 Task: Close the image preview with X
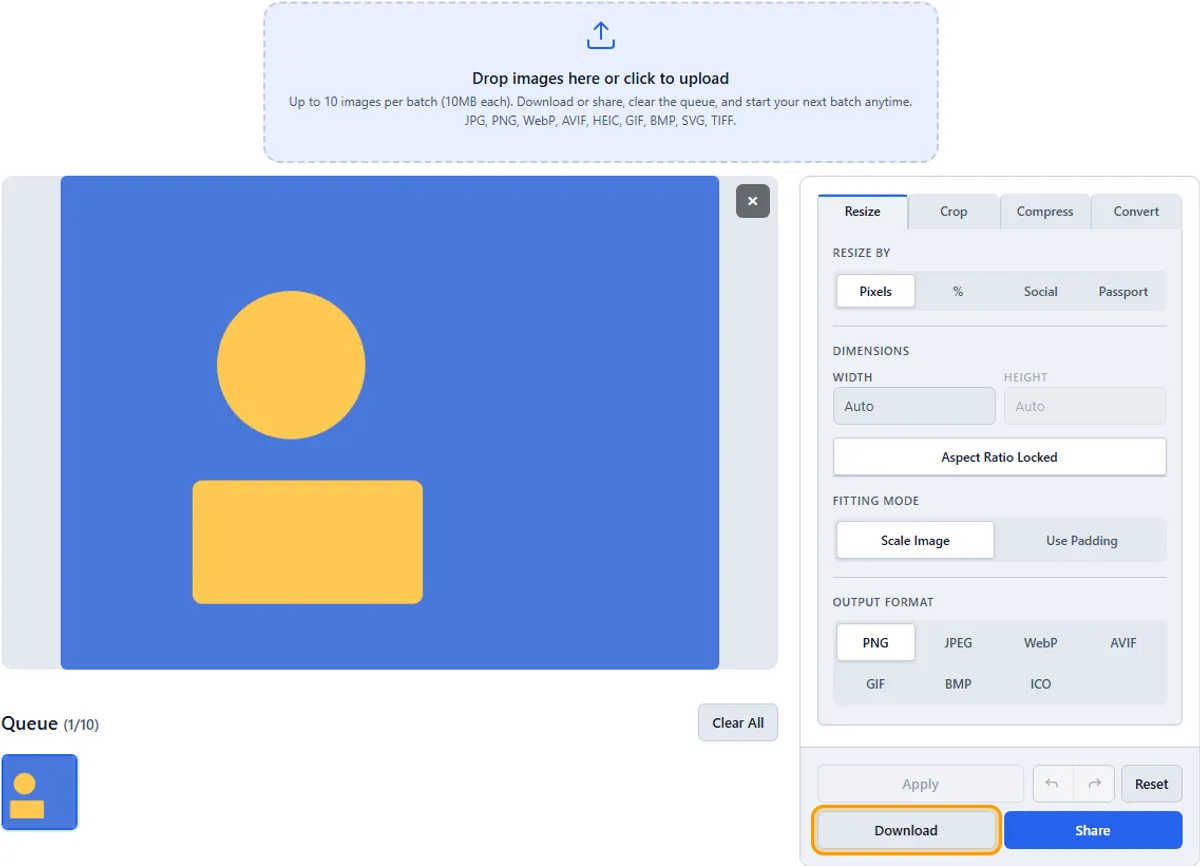[x=753, y=201]
